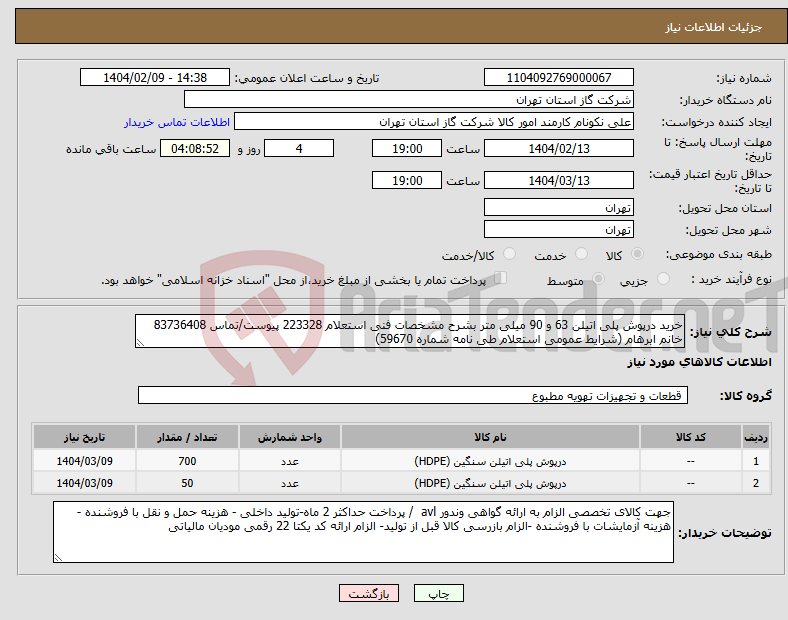Click the price validity time 19:00
Screen dimensions: 788x620
[x=407, y=180]
